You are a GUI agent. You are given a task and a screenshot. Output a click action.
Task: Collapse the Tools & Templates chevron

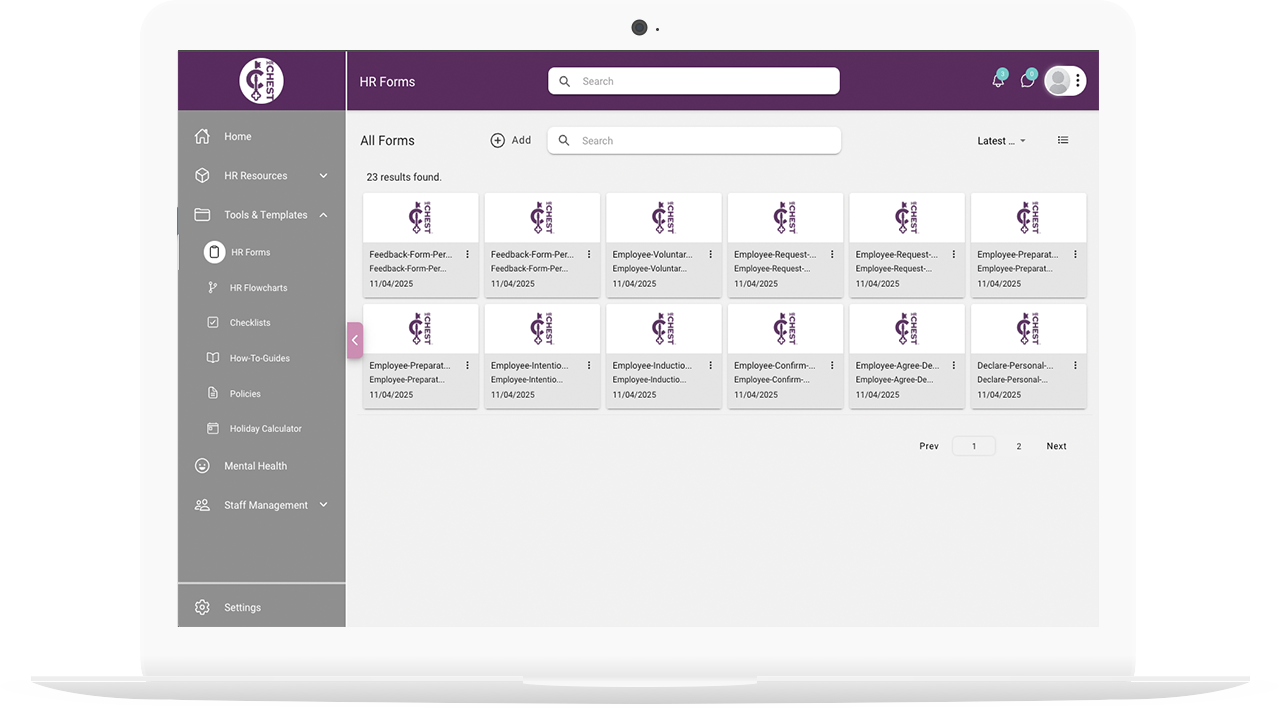coord(323,215)
